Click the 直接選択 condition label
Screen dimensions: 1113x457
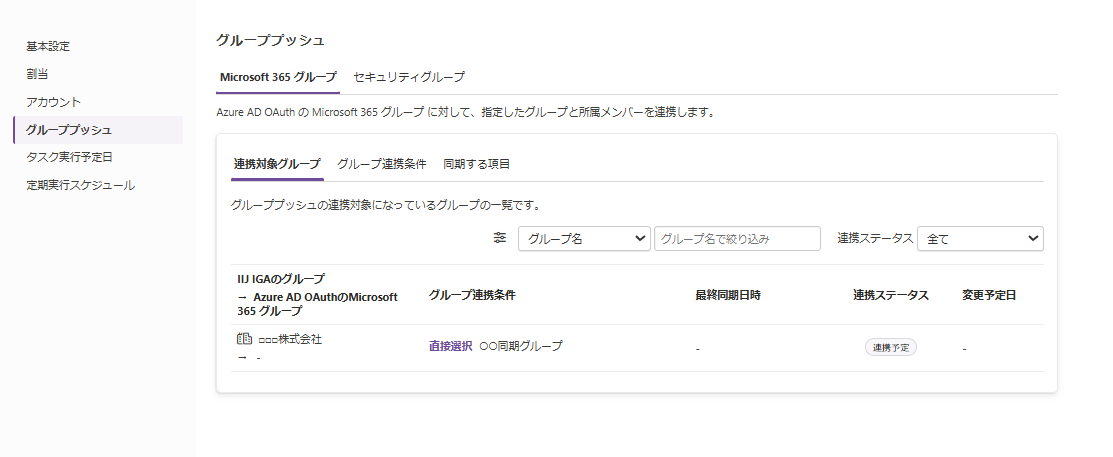click(x=450, y=346)
